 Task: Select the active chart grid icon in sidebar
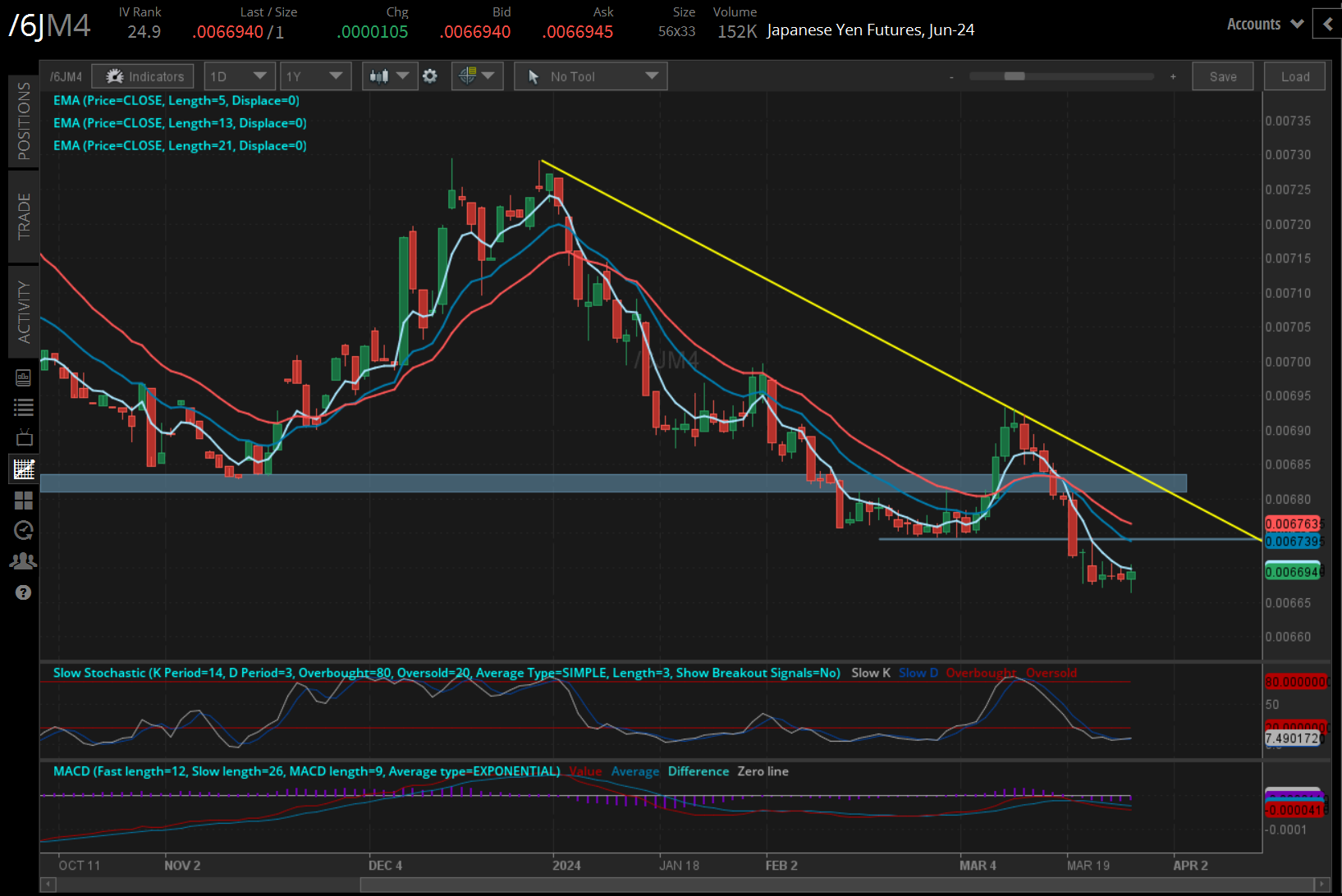[x=24, y=469]
